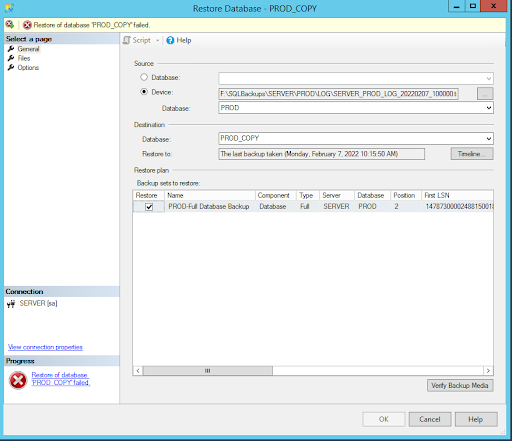Screen dimensions: 512x441
Task: Click the wrench icon next to Files
Action: [x=11, y=58]
